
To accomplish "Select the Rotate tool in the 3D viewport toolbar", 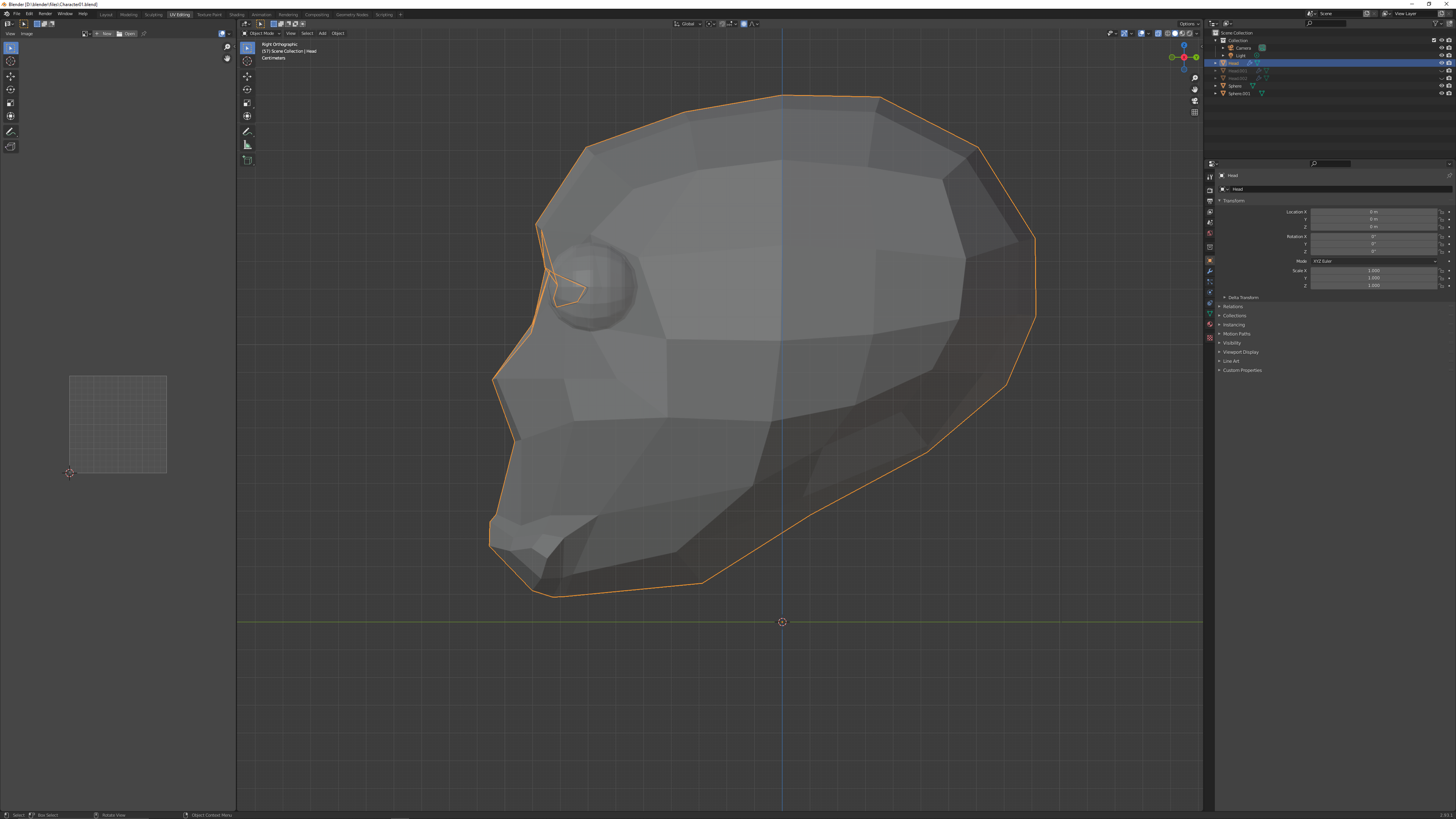I will coord(247,89).
